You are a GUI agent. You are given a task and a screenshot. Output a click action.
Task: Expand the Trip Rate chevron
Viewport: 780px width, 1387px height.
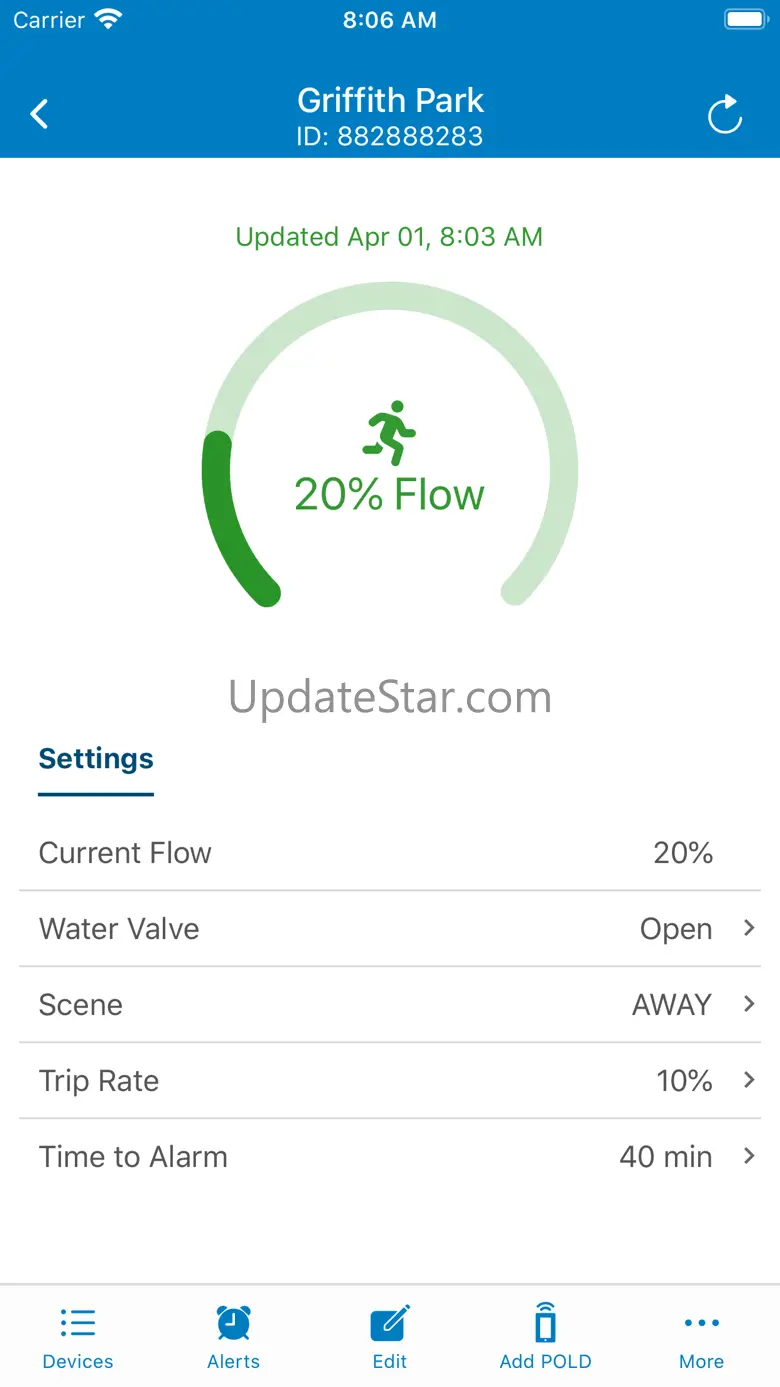(x=749, y=1080)
